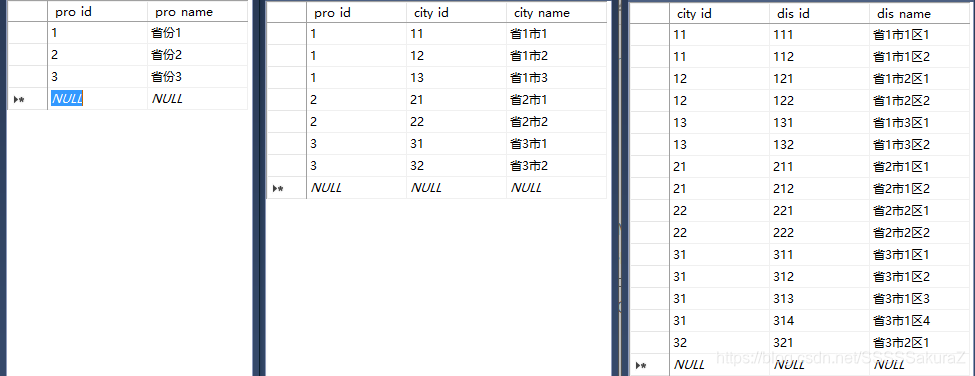The height and width of the screenshot is (376, 975).
Task: Select cell 省1市2 in city table
Action: pos(557,56)
